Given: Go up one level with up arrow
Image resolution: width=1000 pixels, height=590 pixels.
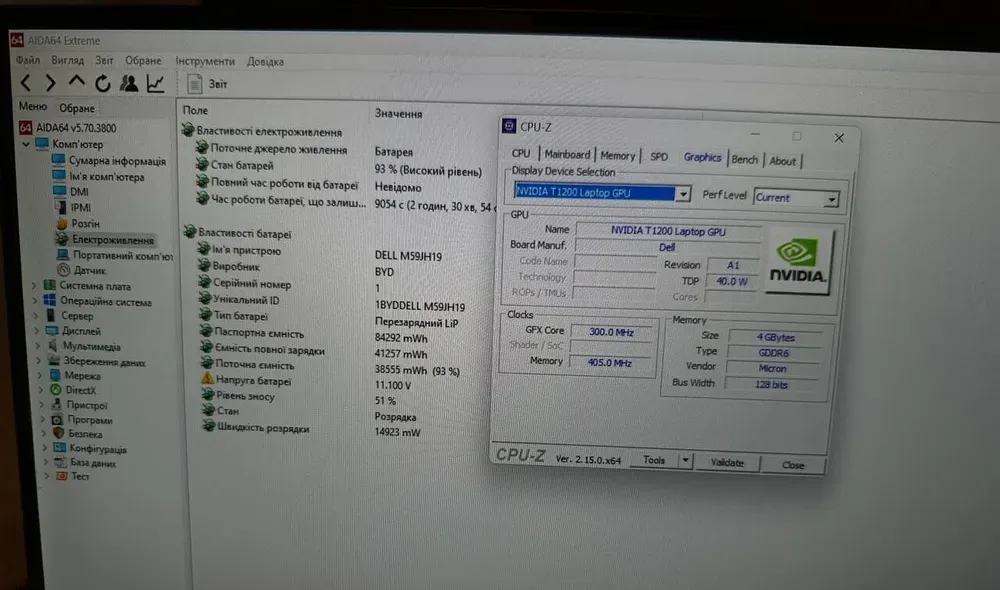Looking at the screenshot, I should coord(76,83).
